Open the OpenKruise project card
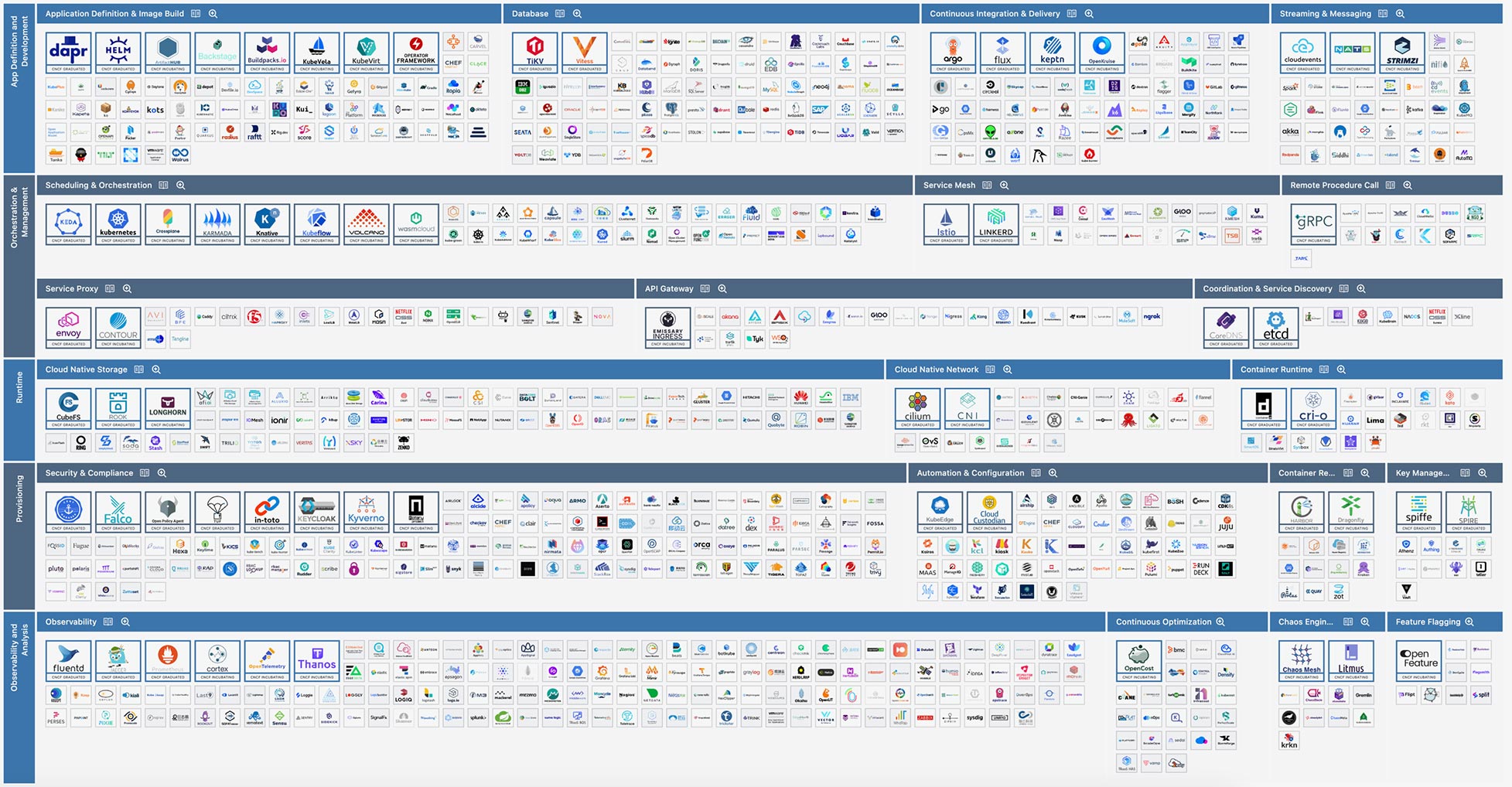This screenshot has height=787, width=1512. coord(1101,53)
